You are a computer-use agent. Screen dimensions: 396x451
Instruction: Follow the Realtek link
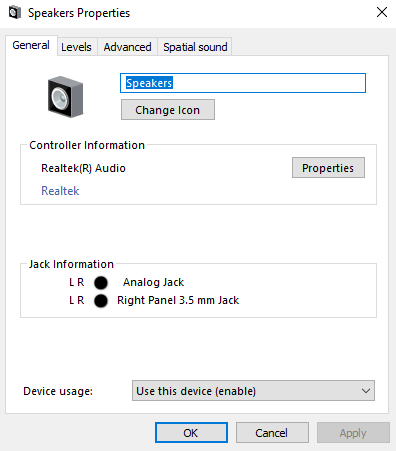60,191
